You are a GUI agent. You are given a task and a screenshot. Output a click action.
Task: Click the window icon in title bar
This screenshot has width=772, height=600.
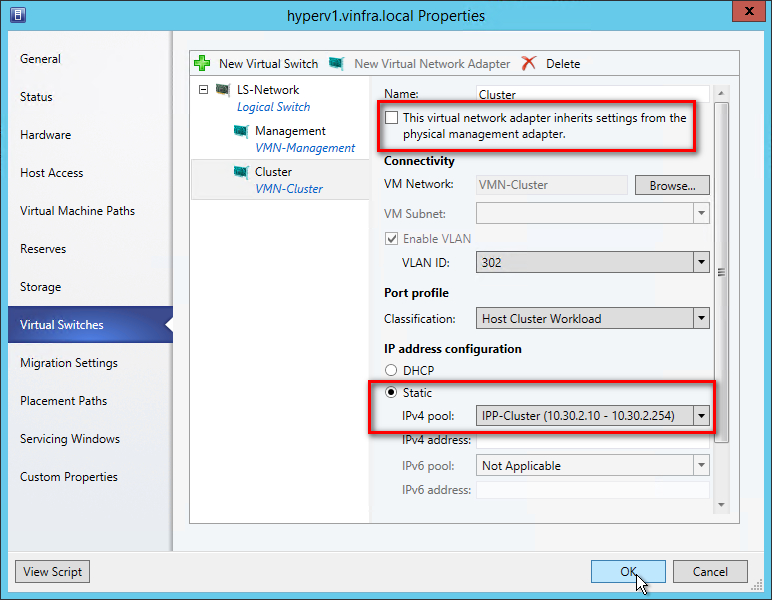pyautogui.click(x=17, y=15)
